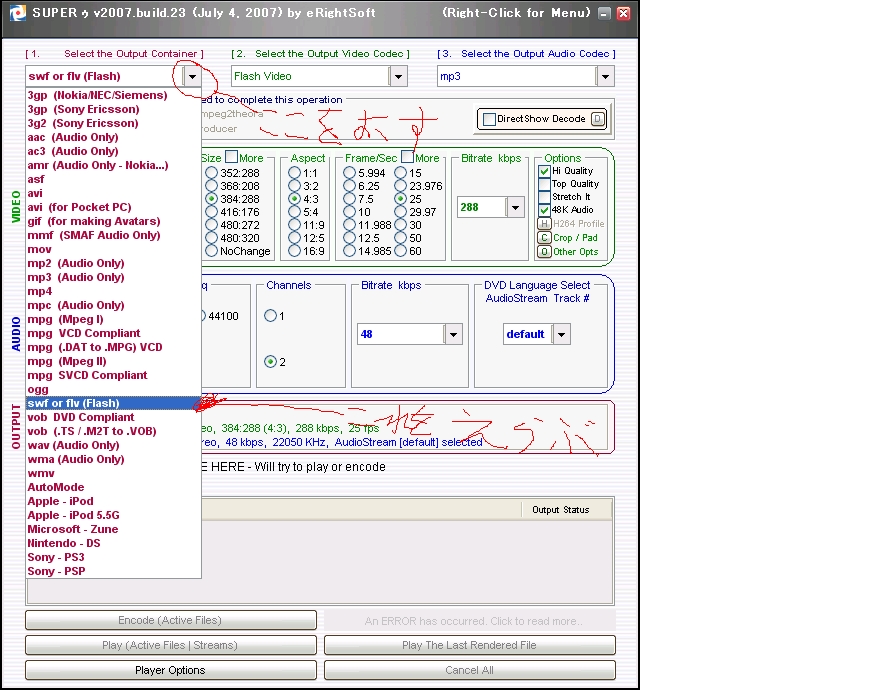
Task: Choose 'mpg SVCD Compliant' entry
Action: click(x=113, y=375)
